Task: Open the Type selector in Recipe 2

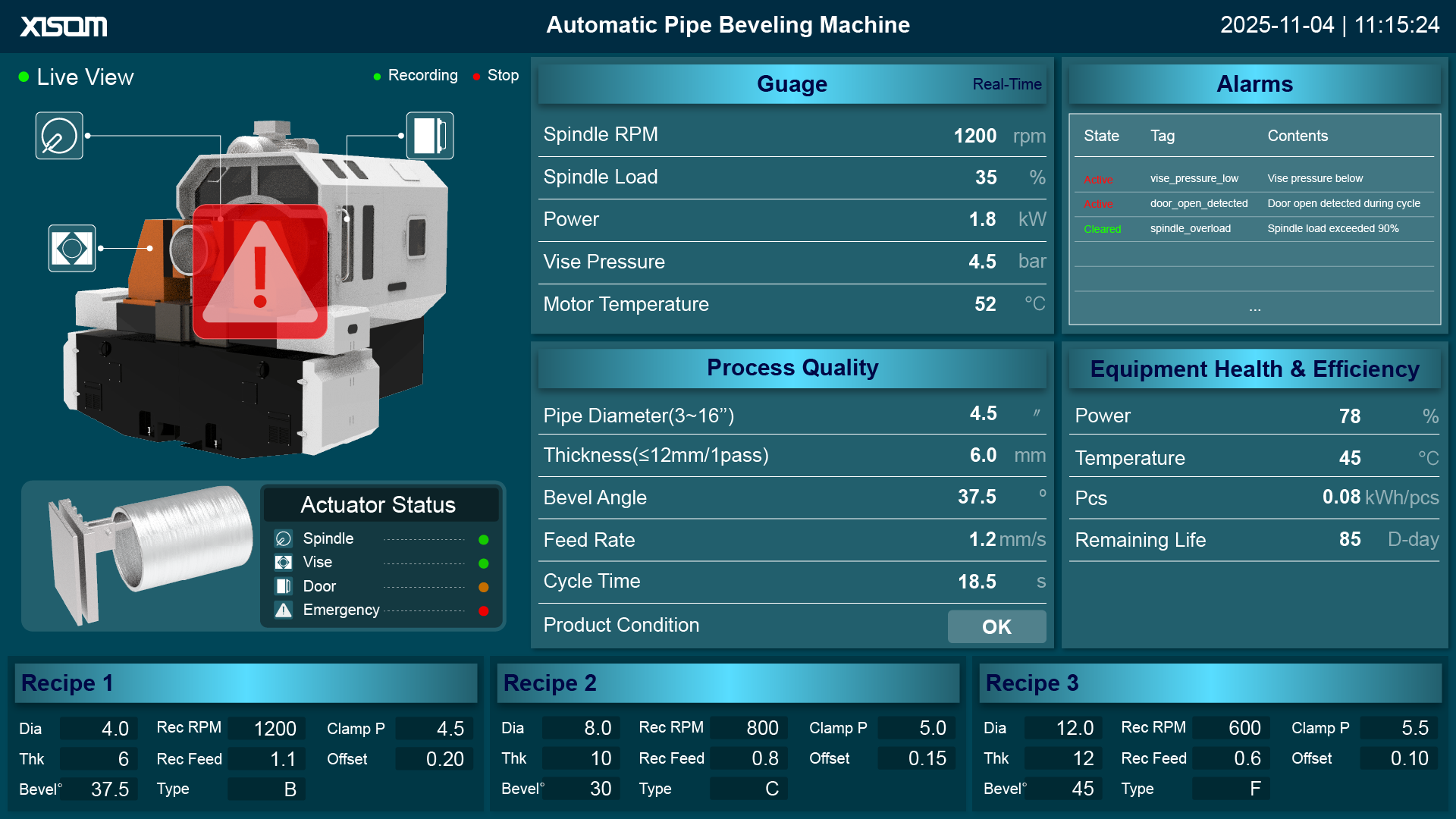Action: (748, 789)
